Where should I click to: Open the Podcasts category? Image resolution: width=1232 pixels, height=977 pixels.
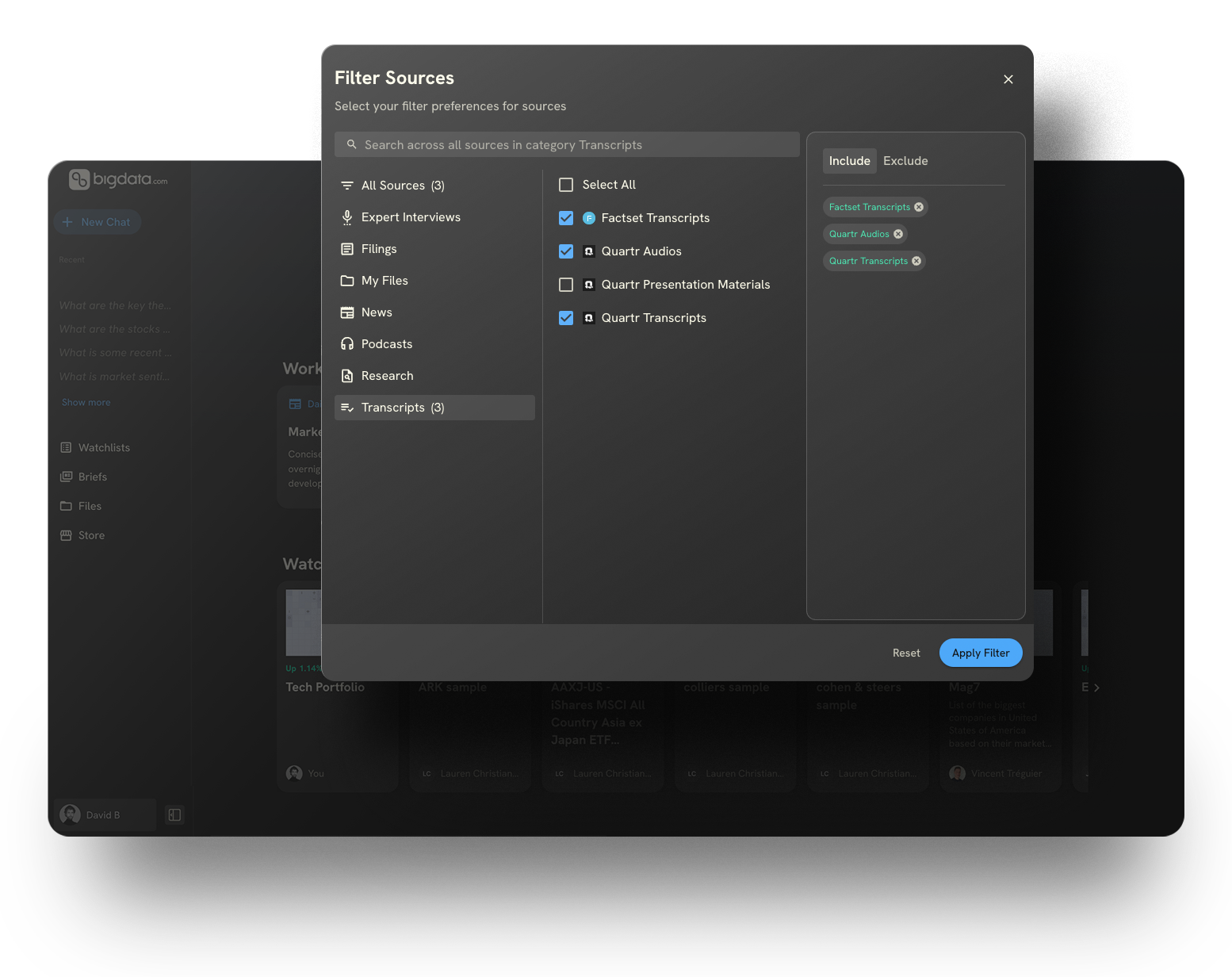pos(434,344)
